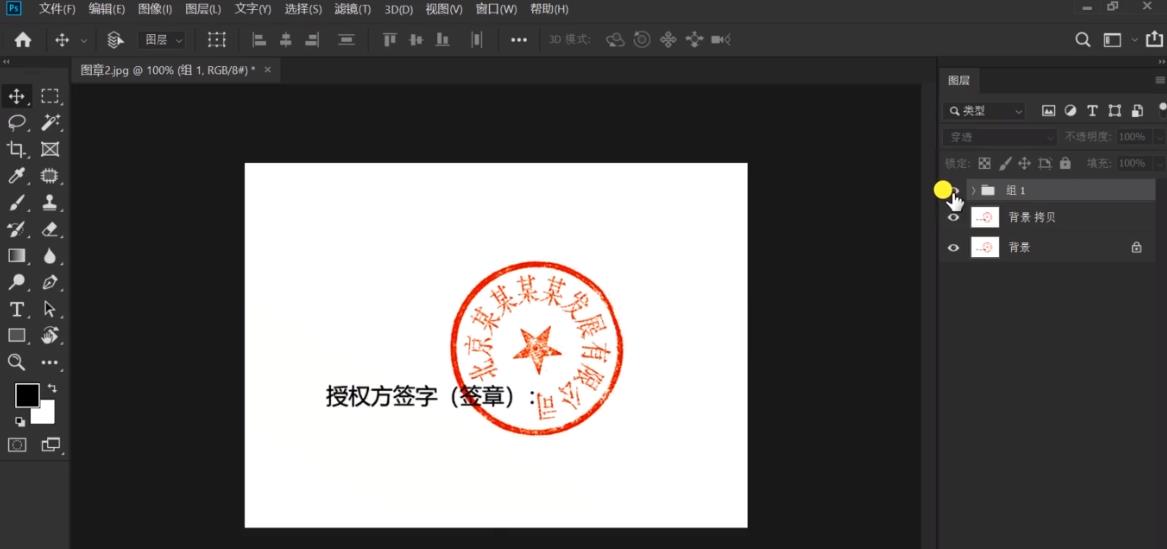Toggle Show Transform Controls option

point(217,40)
